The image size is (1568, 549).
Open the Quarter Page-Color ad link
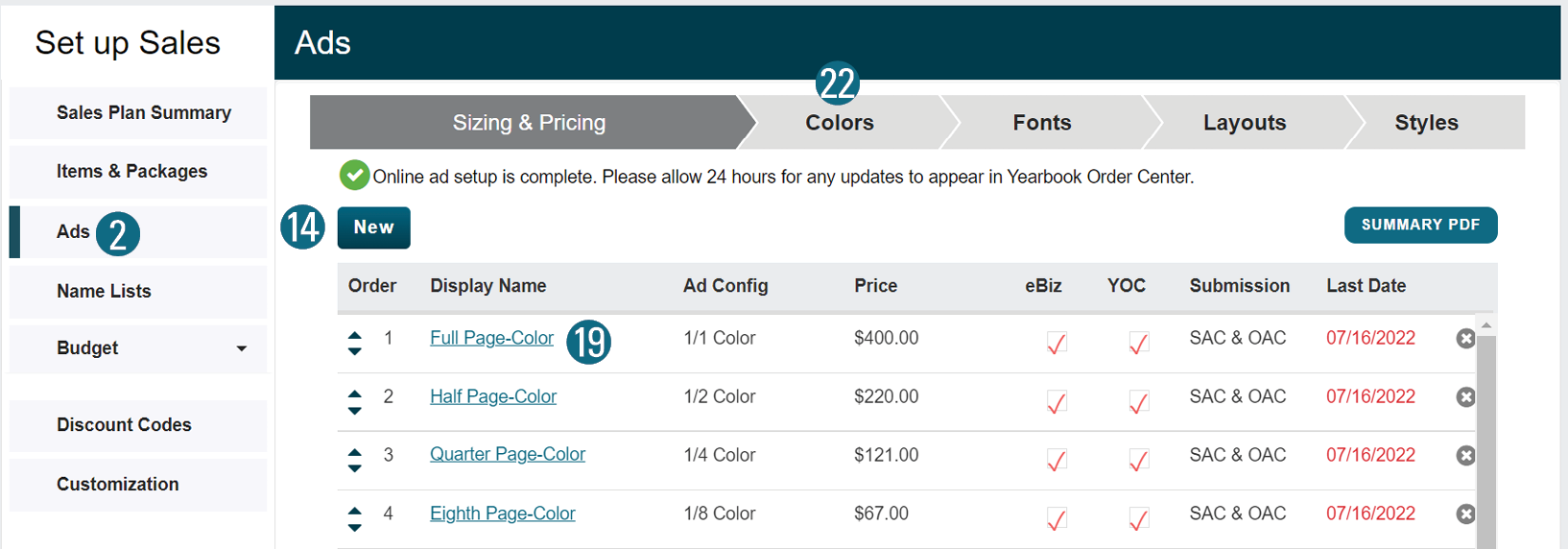click(x=507, y=454)
